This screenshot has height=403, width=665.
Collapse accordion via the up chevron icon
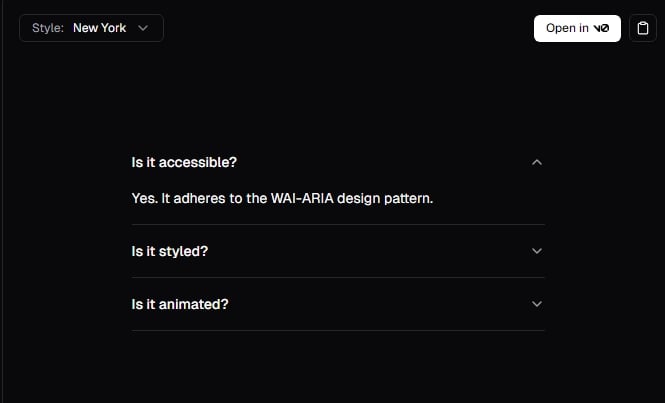(537, 162)
